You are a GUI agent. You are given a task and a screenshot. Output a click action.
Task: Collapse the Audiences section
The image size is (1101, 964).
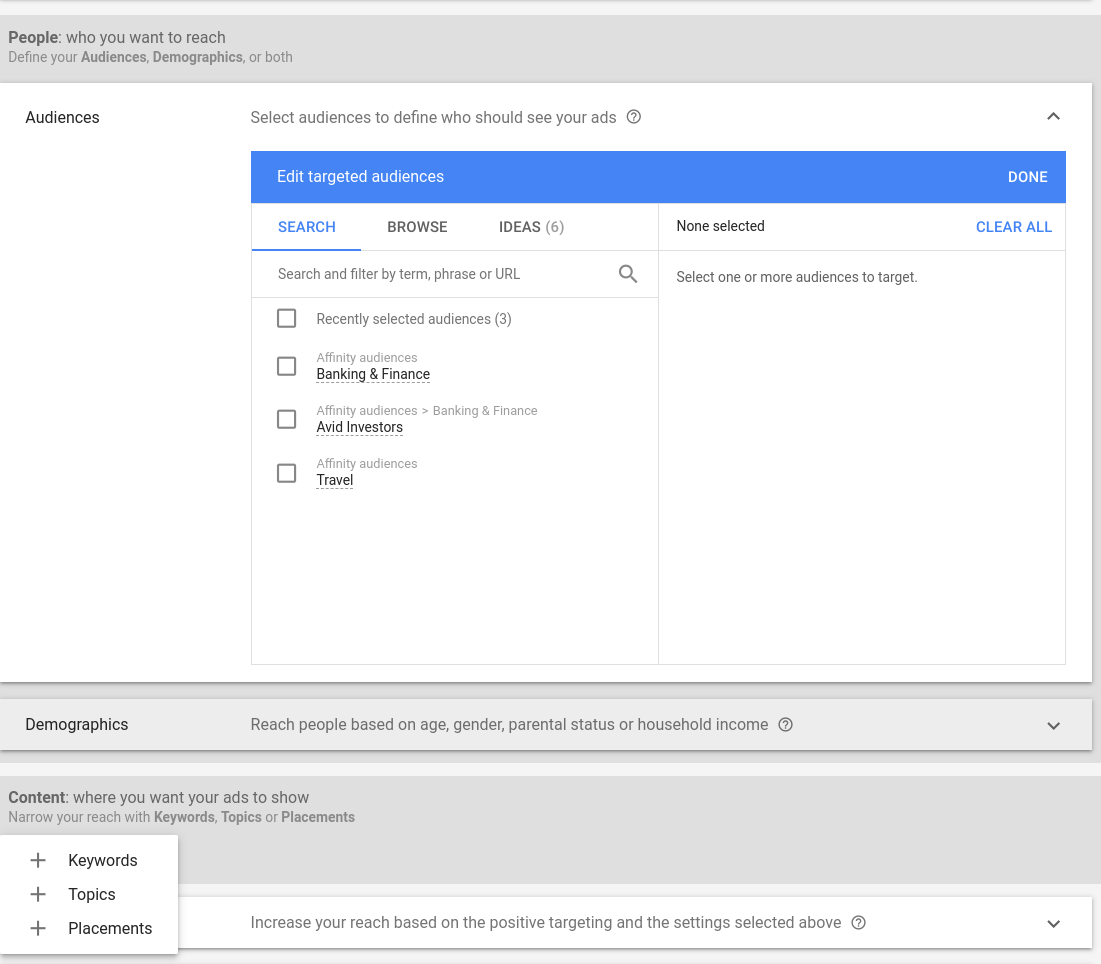tap(1053, 116)
